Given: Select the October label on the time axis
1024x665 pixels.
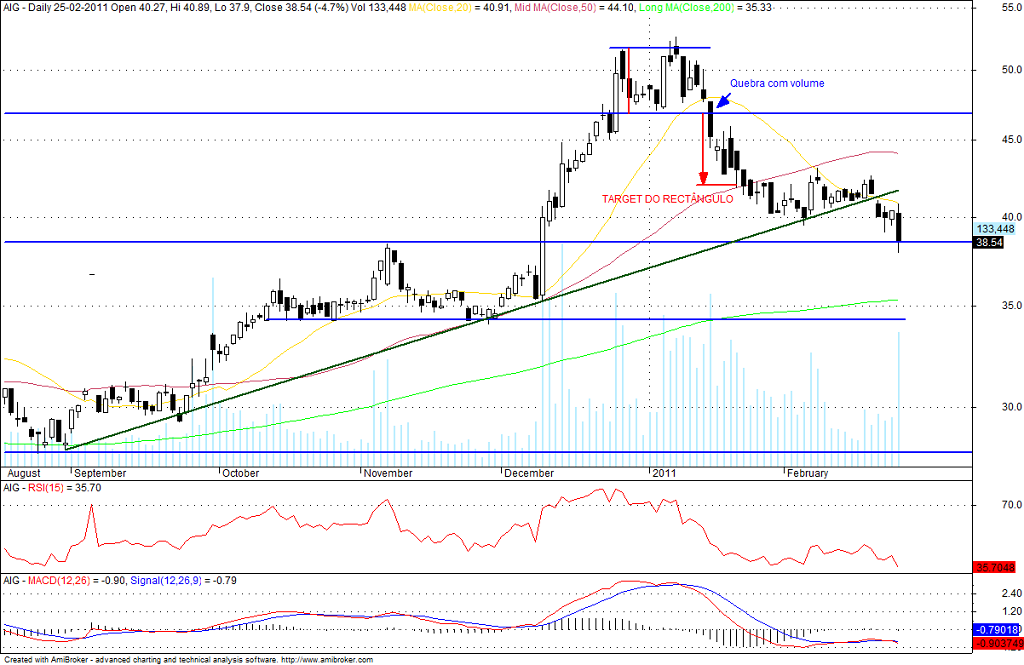Looking at the screenshot, I should 241,473.
